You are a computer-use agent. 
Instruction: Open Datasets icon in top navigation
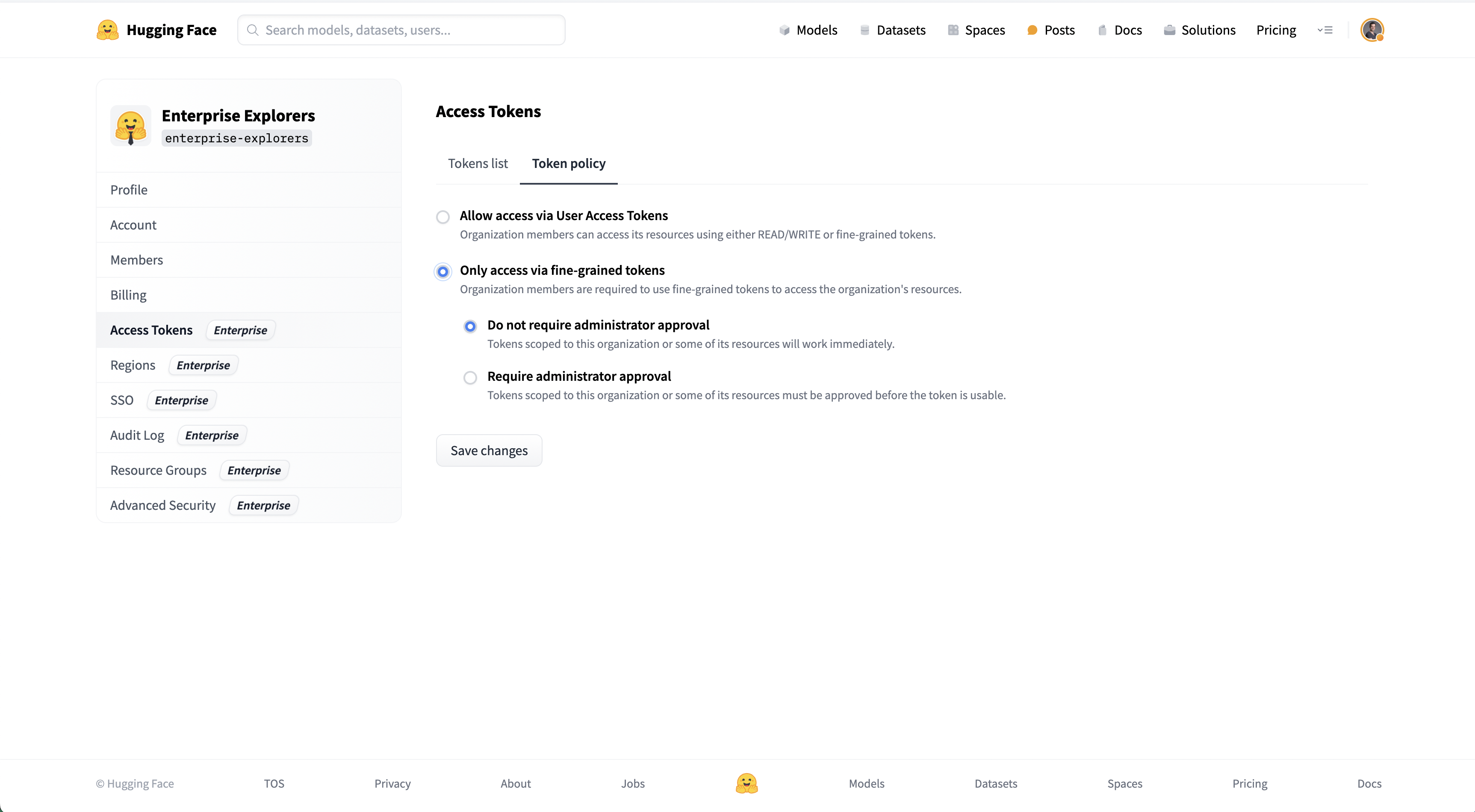tap(864, 30)
